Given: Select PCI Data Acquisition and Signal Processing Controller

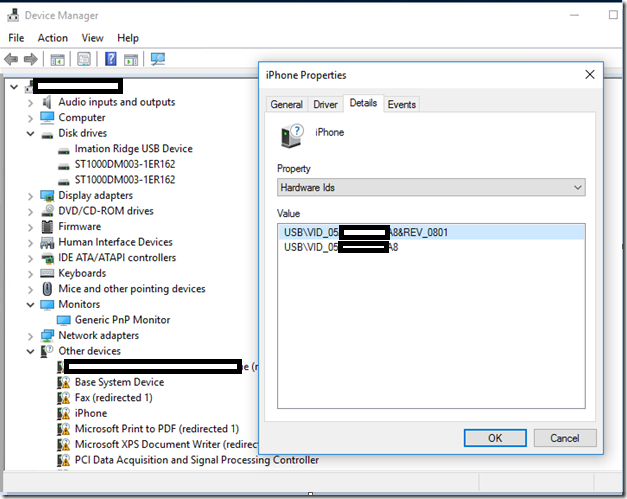Looking at the screenshot, I should tap(197, 460).
